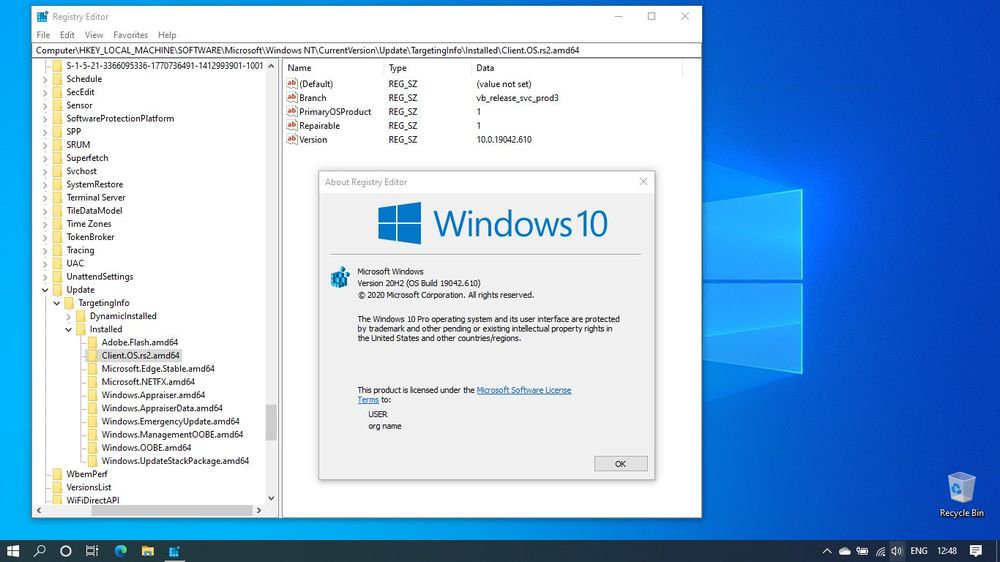Open Microsoft Edge from the taskbar
1000x562 pixels.
coord(121,551)
